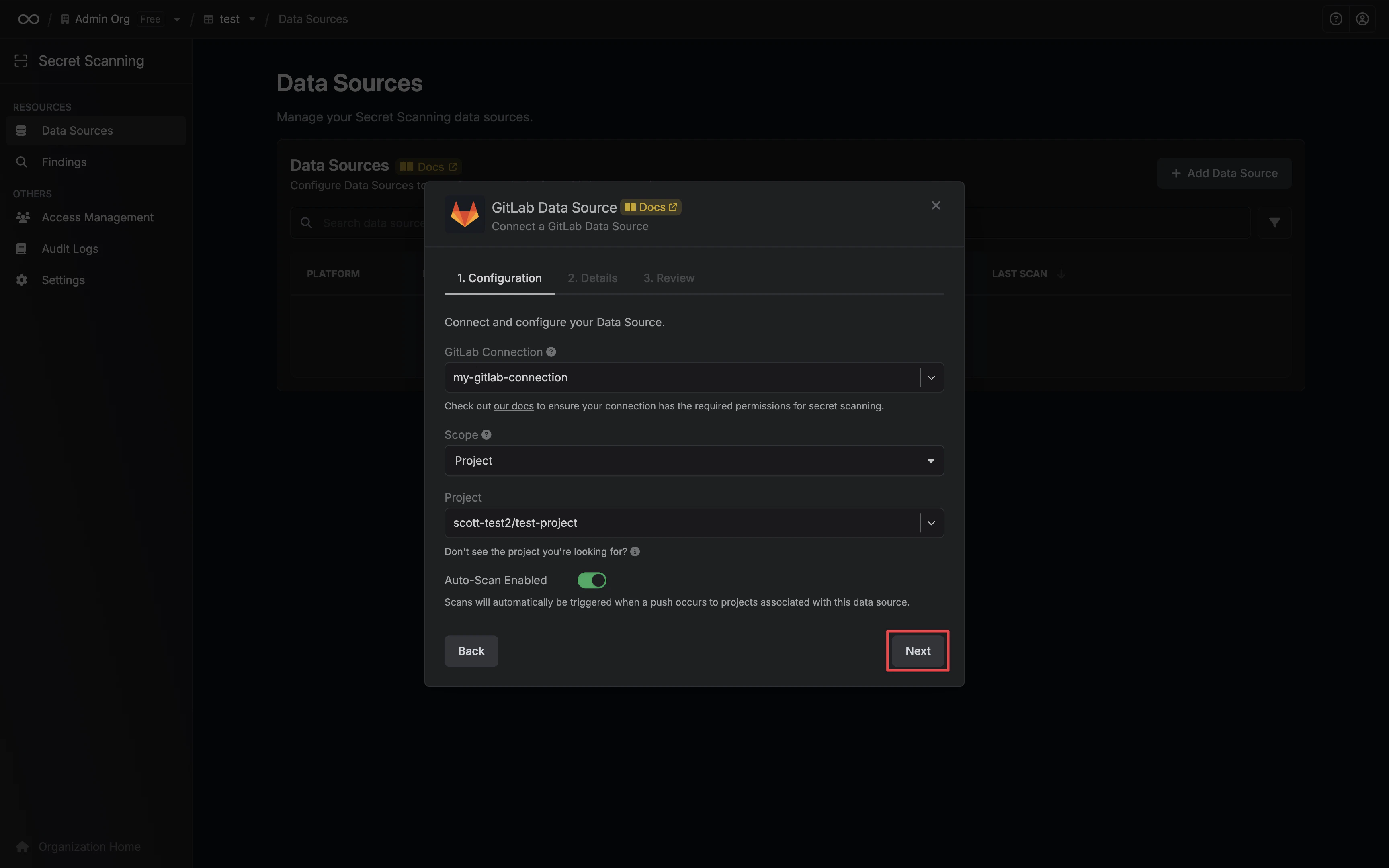Click the Next button
The width and height of the screenshot is (1389, 868).
pyautogui.click(x=918, y=651)
